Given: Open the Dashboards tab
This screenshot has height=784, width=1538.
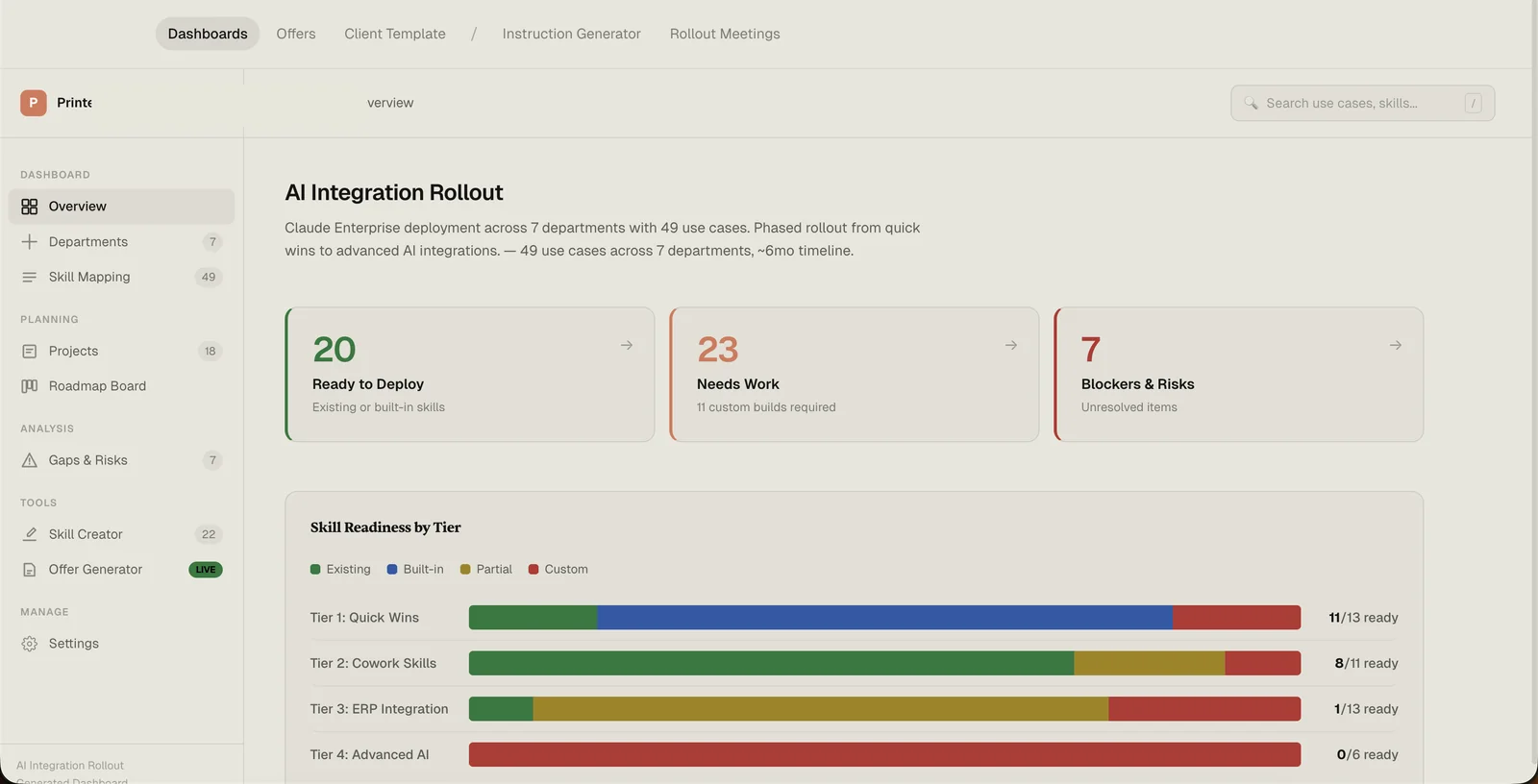Looking at the screenshot, I should [208, 34].
